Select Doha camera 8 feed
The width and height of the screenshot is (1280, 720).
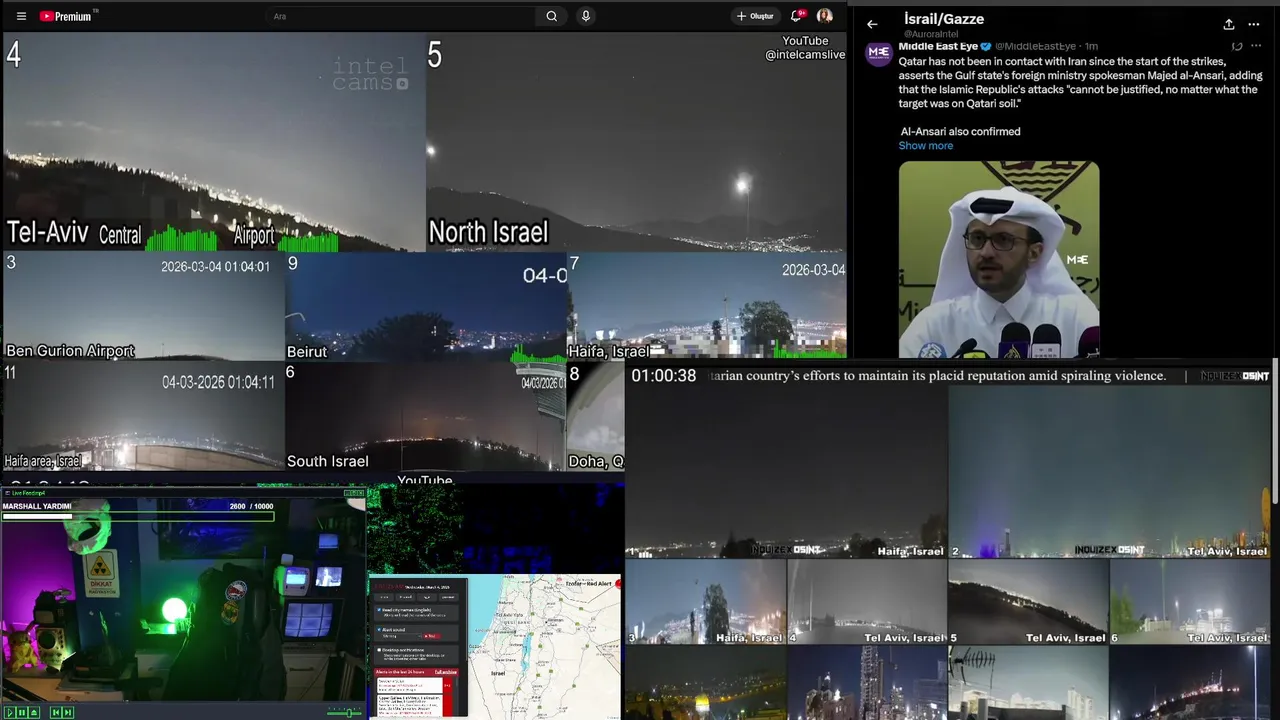pos(596,416)
